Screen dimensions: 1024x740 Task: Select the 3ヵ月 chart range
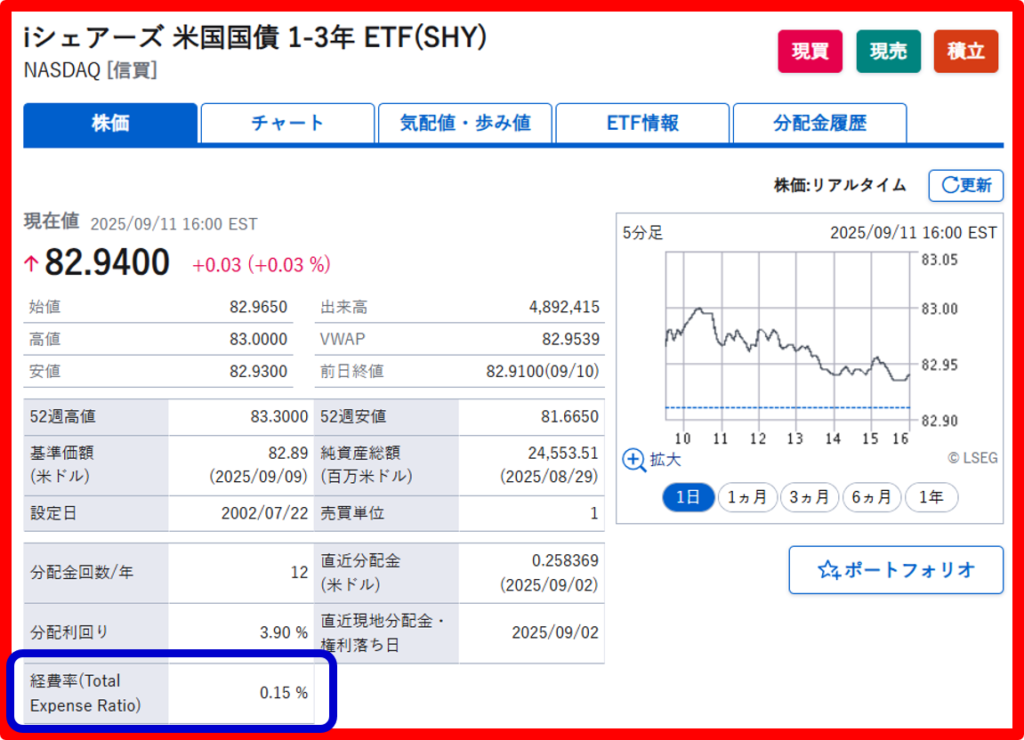pos(809,498)
